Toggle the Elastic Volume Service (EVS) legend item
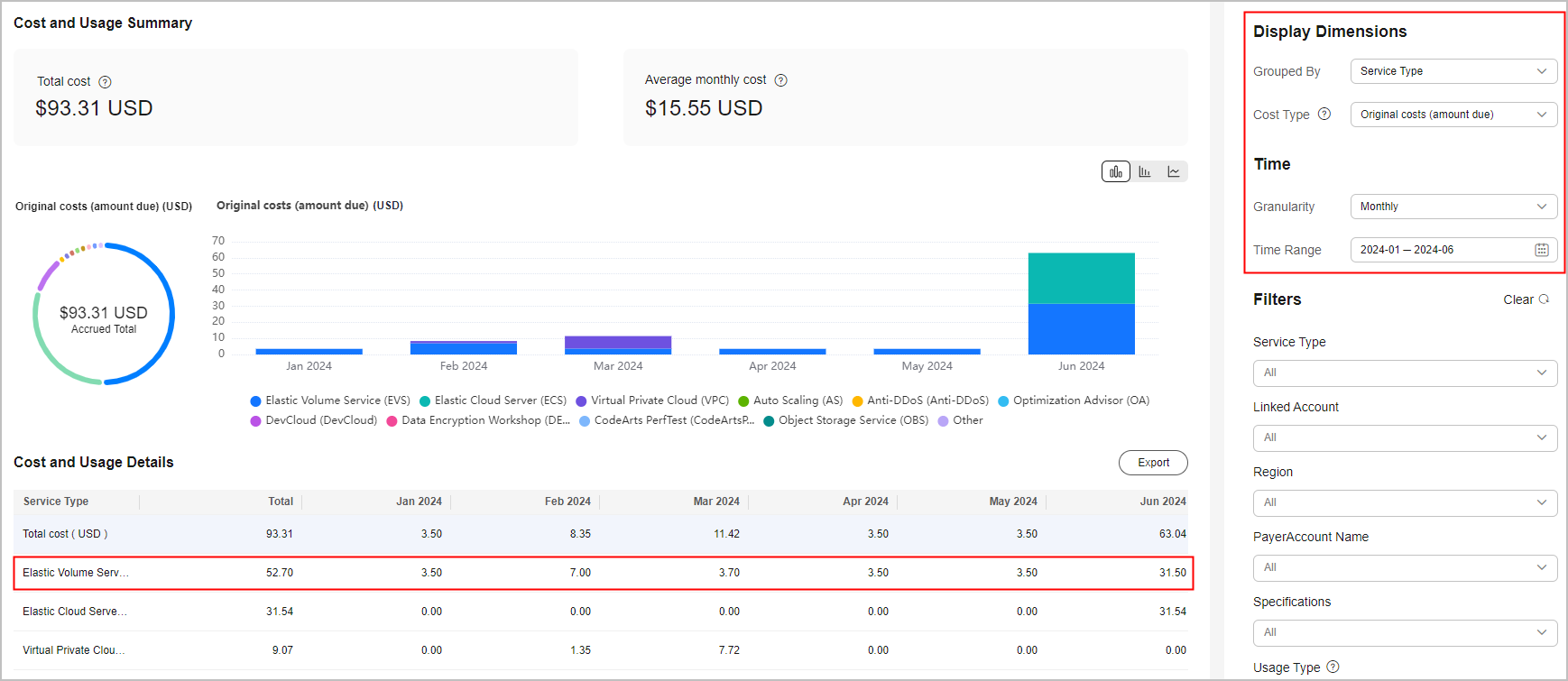Viewport: 1568px width, 681px height. pyautogui.click(x=330, y=400)
